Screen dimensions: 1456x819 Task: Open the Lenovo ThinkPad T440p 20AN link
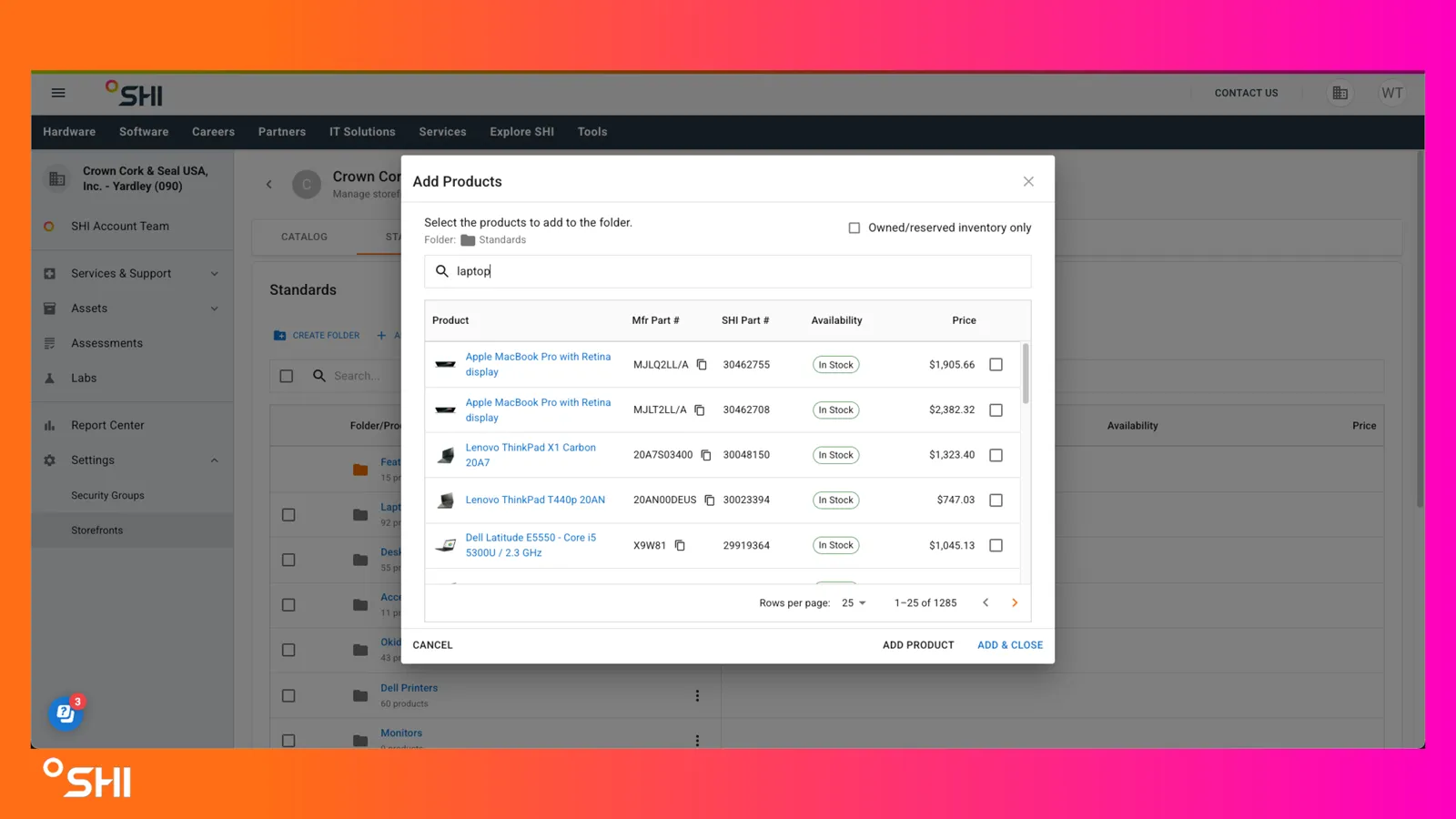535,500
